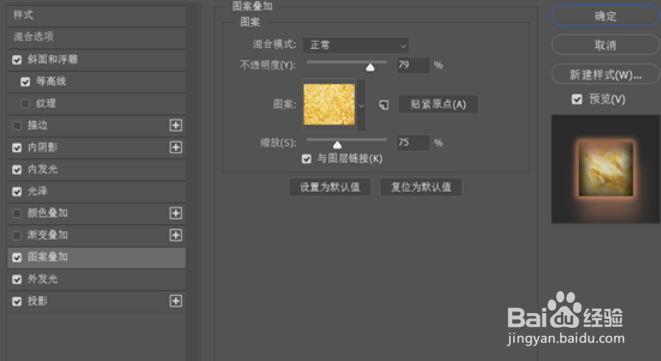Create new preset from current pattern icon
This screenshot has height=361, width=661.
click(x=384, y=105)
